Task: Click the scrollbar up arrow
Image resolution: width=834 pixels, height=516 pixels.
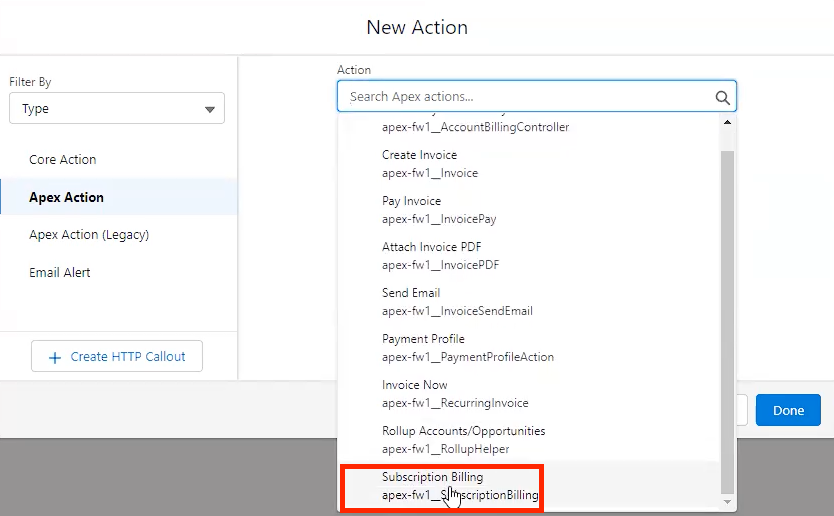Action: [x=727, y=122]
